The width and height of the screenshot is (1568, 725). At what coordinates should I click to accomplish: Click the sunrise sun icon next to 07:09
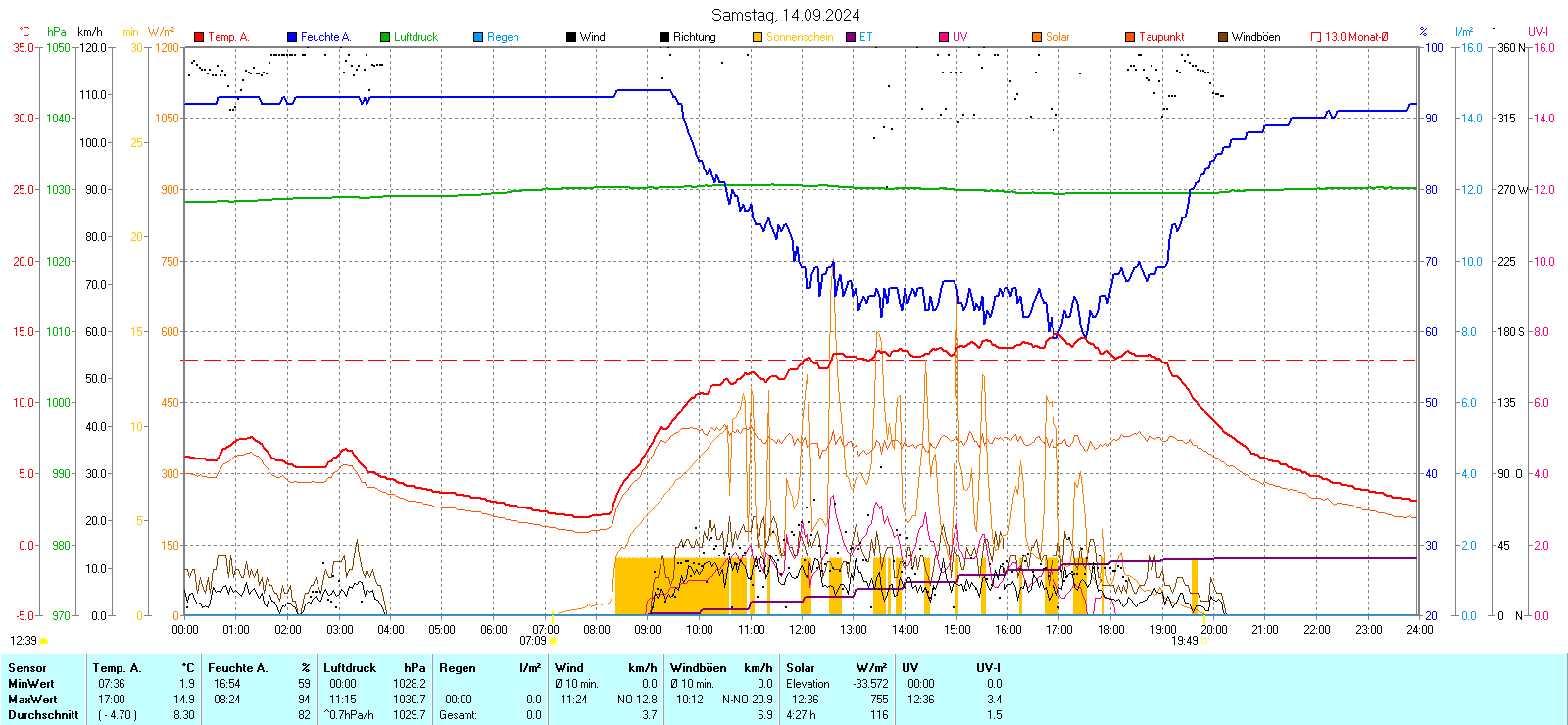554,642
